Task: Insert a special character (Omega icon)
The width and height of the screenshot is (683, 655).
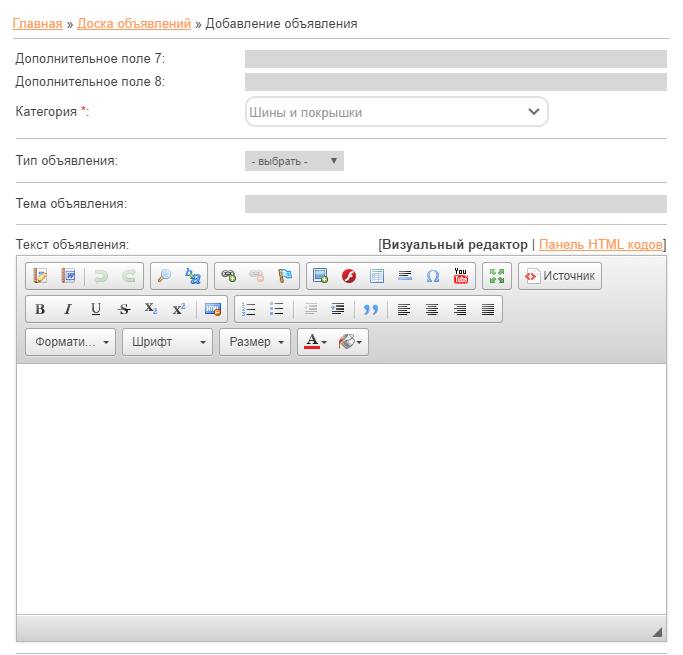Action: point(433,276)
